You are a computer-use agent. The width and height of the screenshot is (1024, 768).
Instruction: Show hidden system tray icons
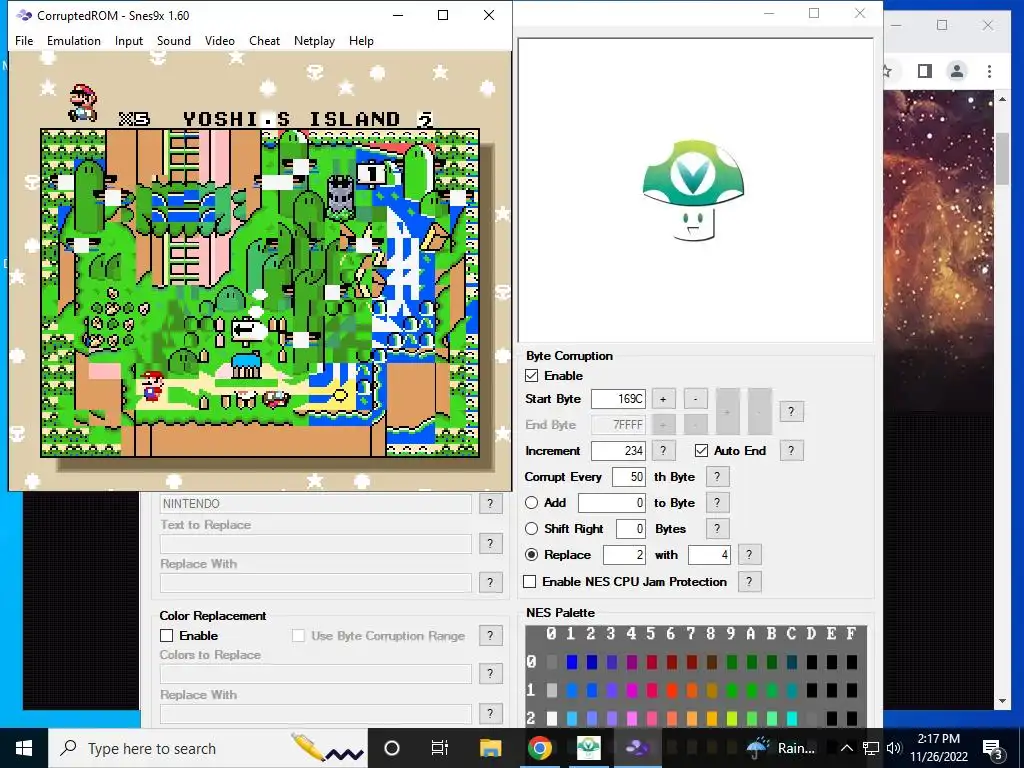(846, 748)
